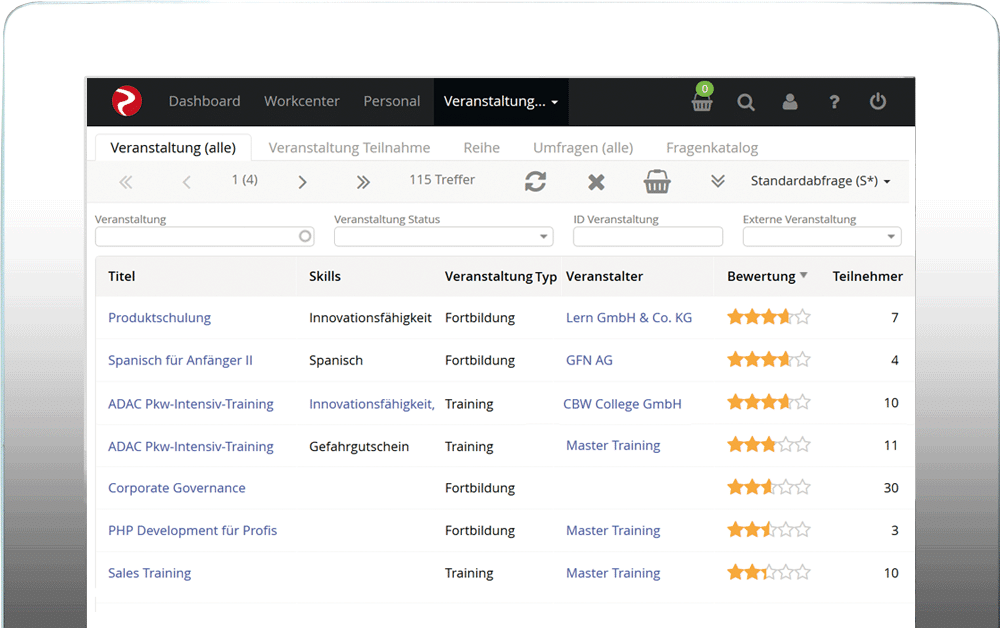Sort by Teilnehmer column header
This screenshot has height=628, width=1000.
[867, 276]
